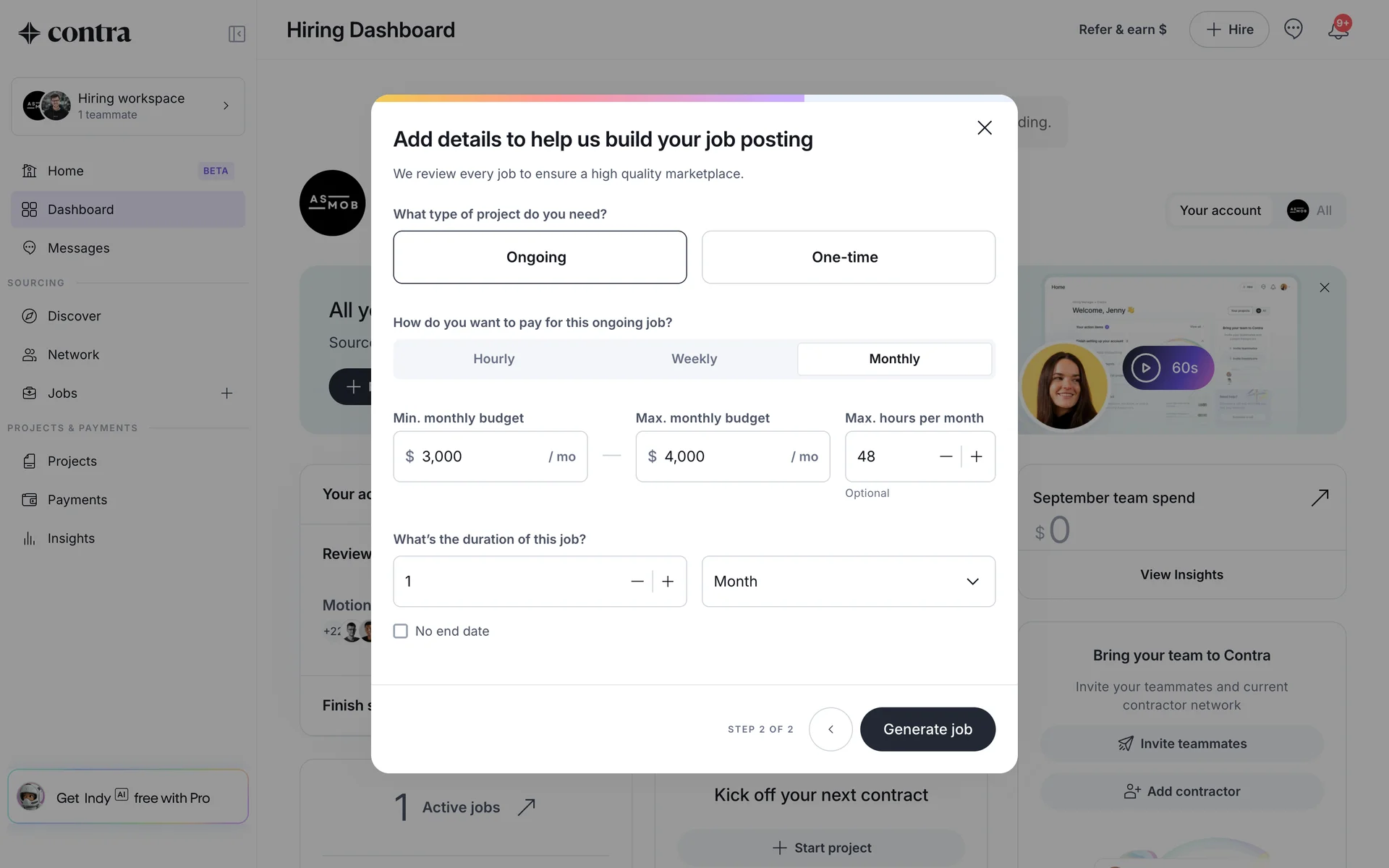Click the Refer & earn $ link
Viewport: 1389px width, 868px height.
tap(1122, 30)
